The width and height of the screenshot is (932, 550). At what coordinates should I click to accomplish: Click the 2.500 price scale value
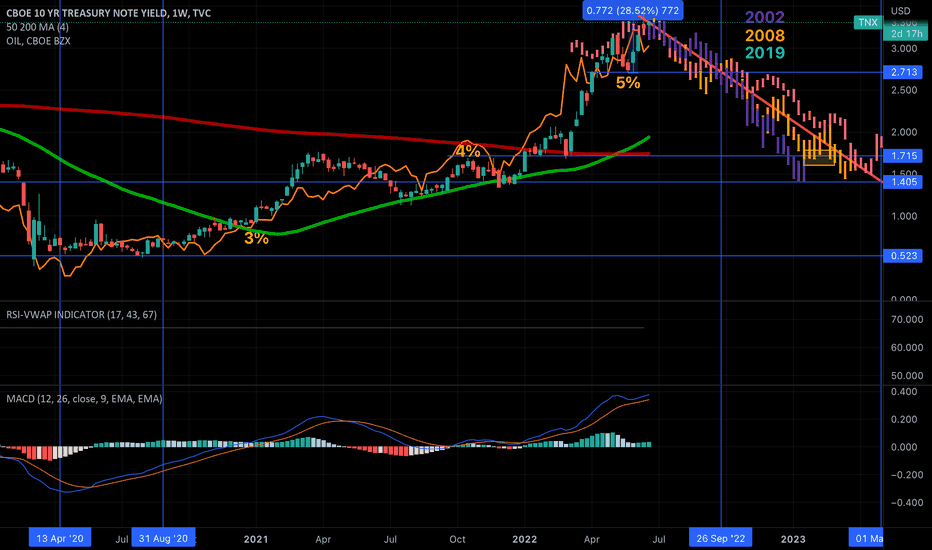click(904, 90)
